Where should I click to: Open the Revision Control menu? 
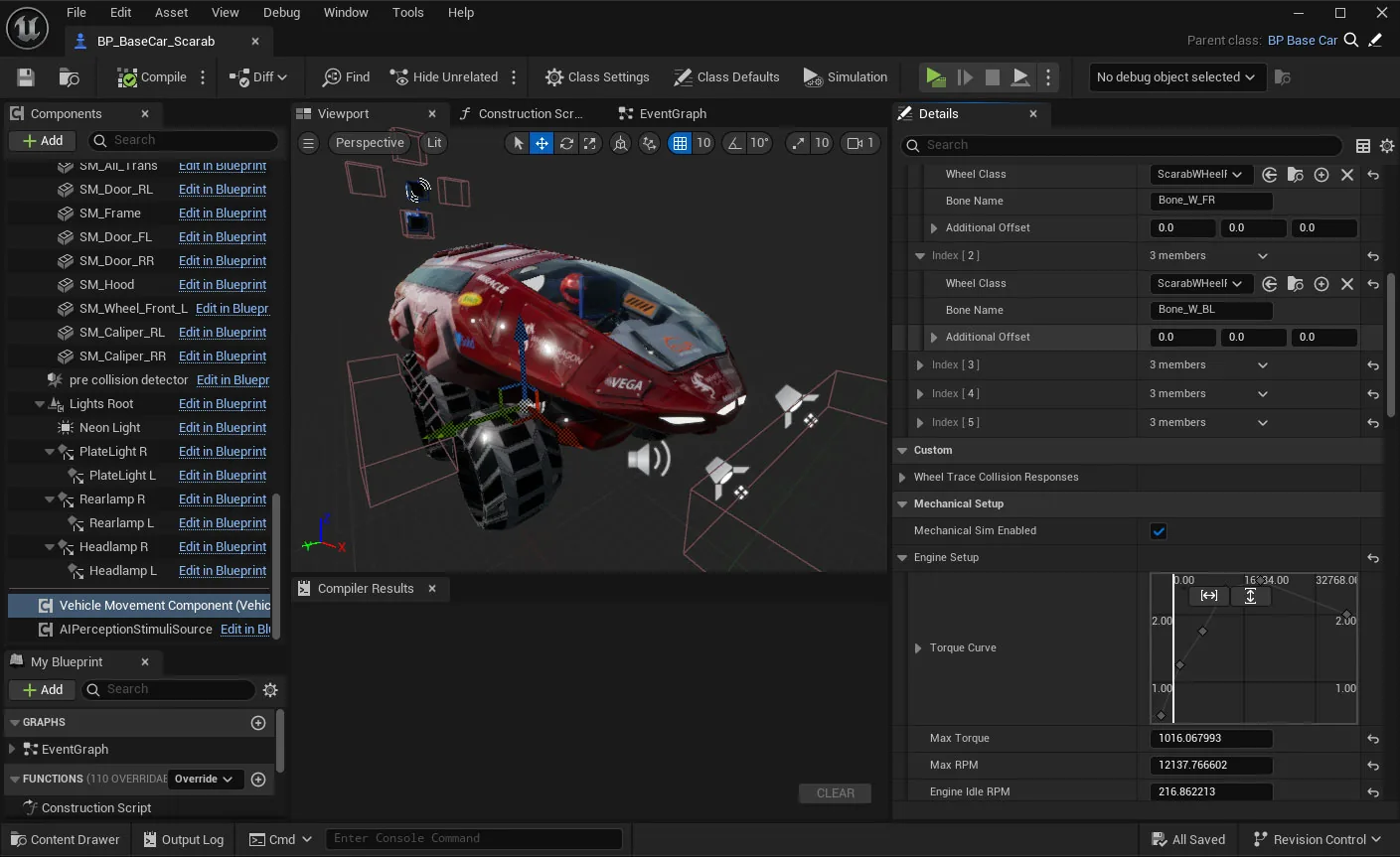pyautogui.click(x=1318, y=839)
